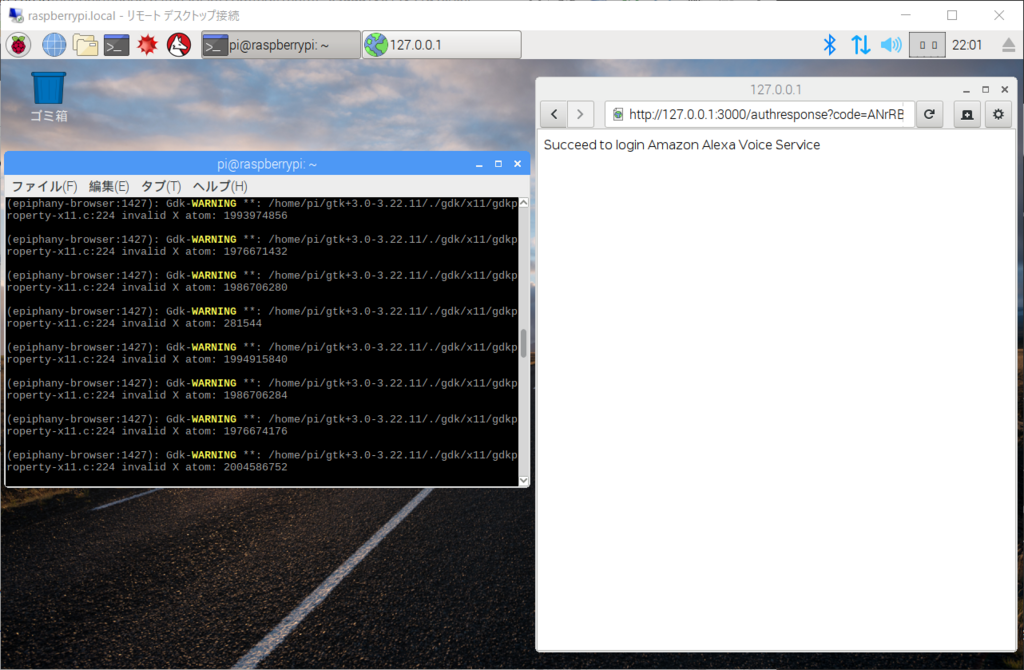Close the remote desktop connection window
This screenshot has height=670, width=1024.
pos(999,15)
